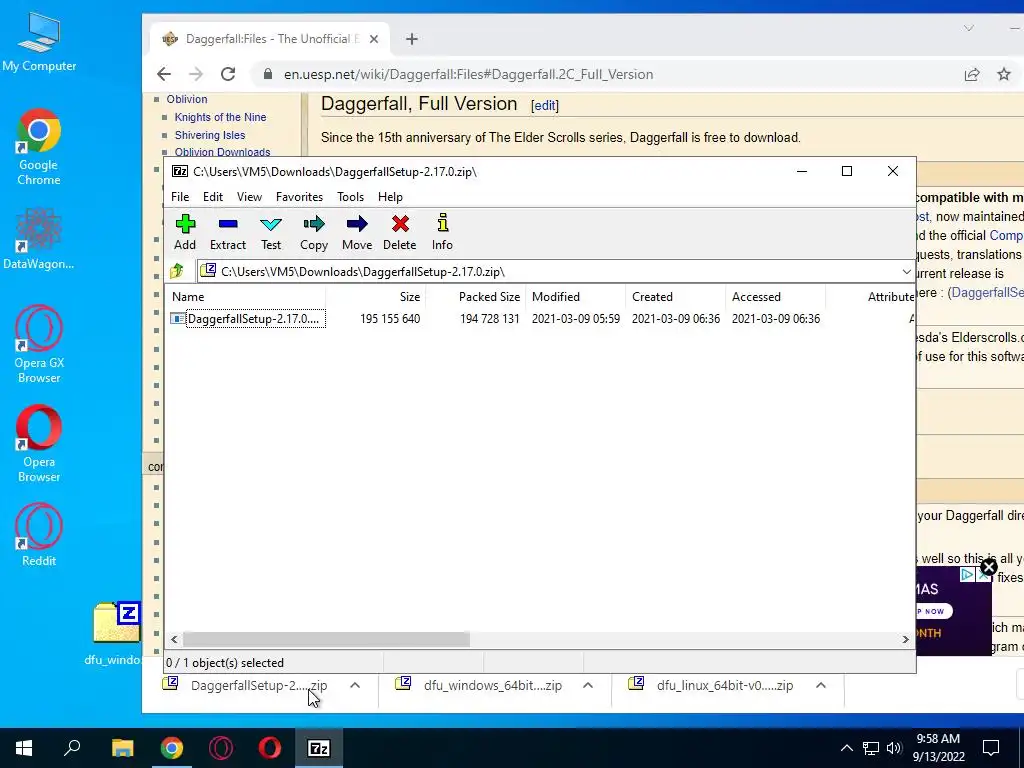Go back in Chrome

point(164,74)
